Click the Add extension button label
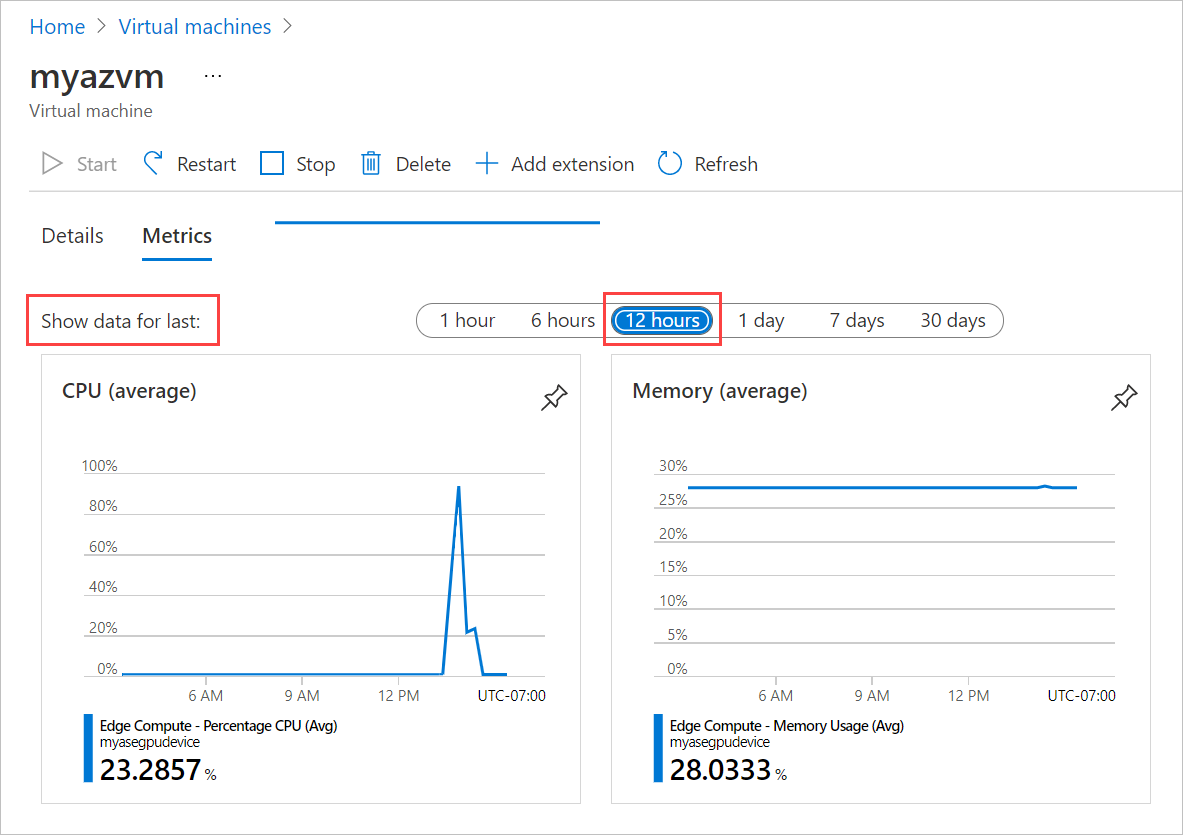The height and width of the screenshot is (835, 1183). tap(573, 164)
